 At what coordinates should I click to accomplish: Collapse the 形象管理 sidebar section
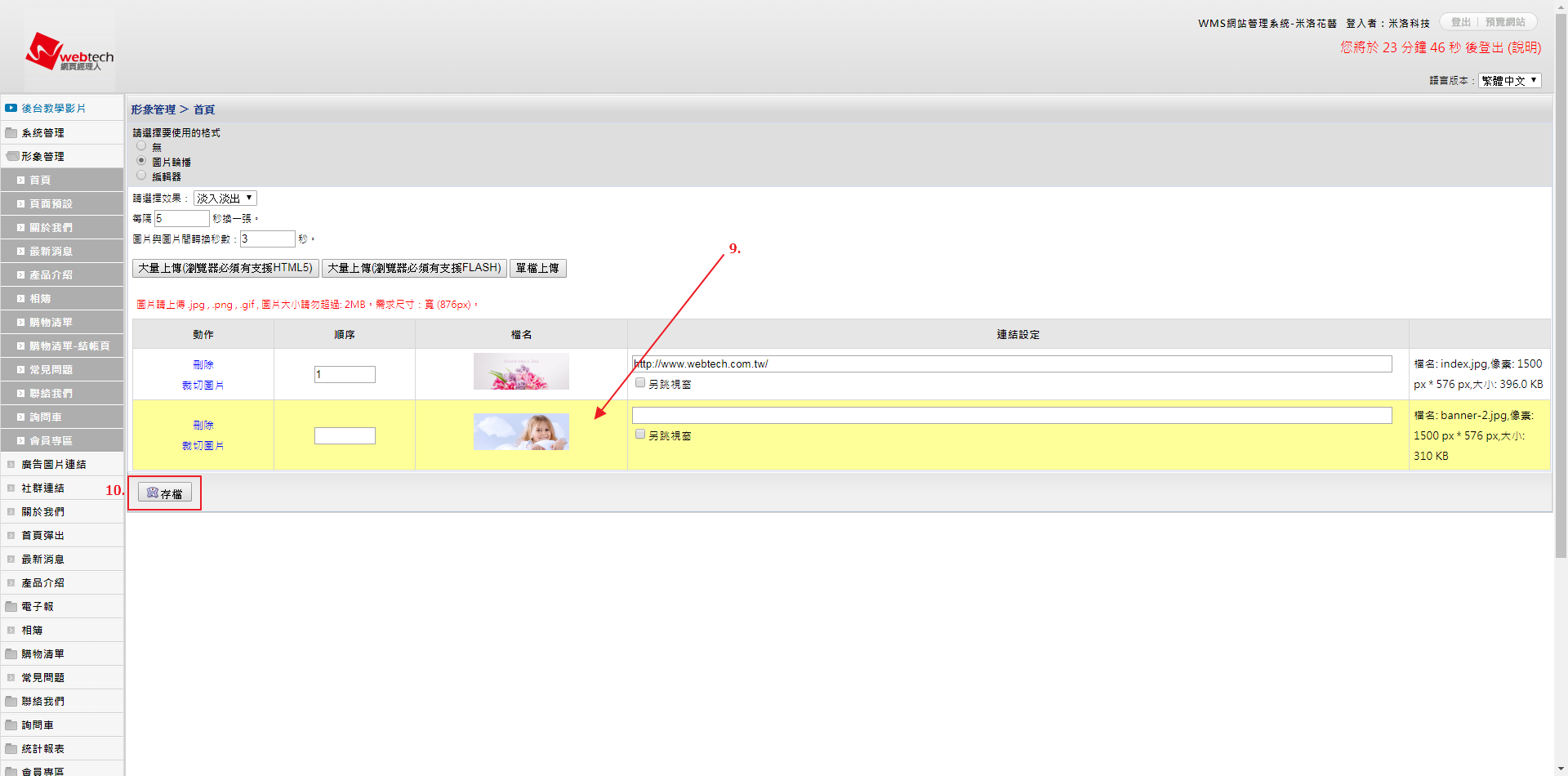[x=42, y=156]
